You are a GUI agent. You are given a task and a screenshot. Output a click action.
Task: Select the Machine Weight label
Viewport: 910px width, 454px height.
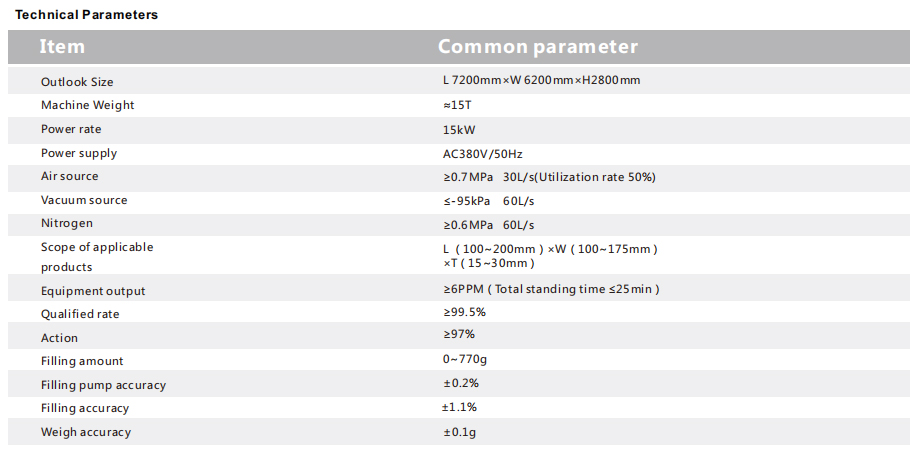pos(87,105)
